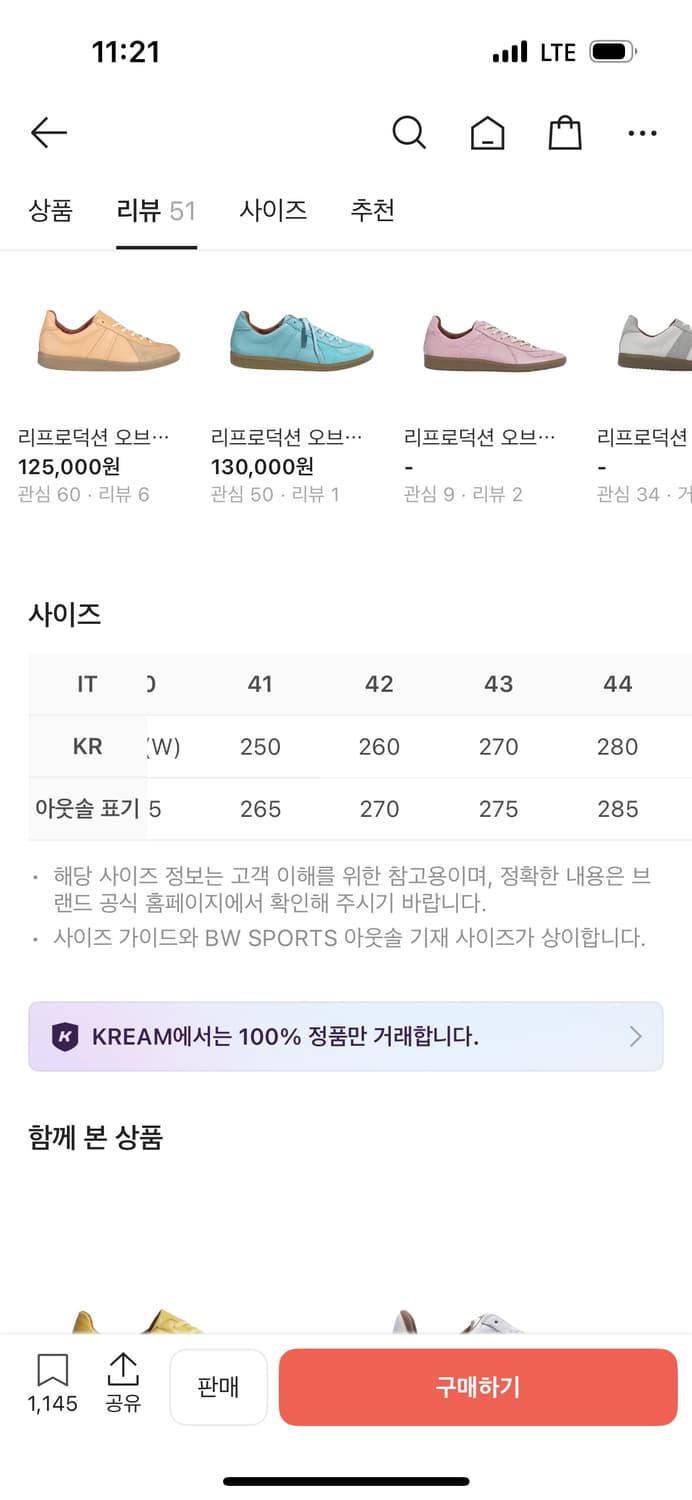Tap the 125,000원 product price link
Screen dimensions: 692x1500
tap(72, 467)
